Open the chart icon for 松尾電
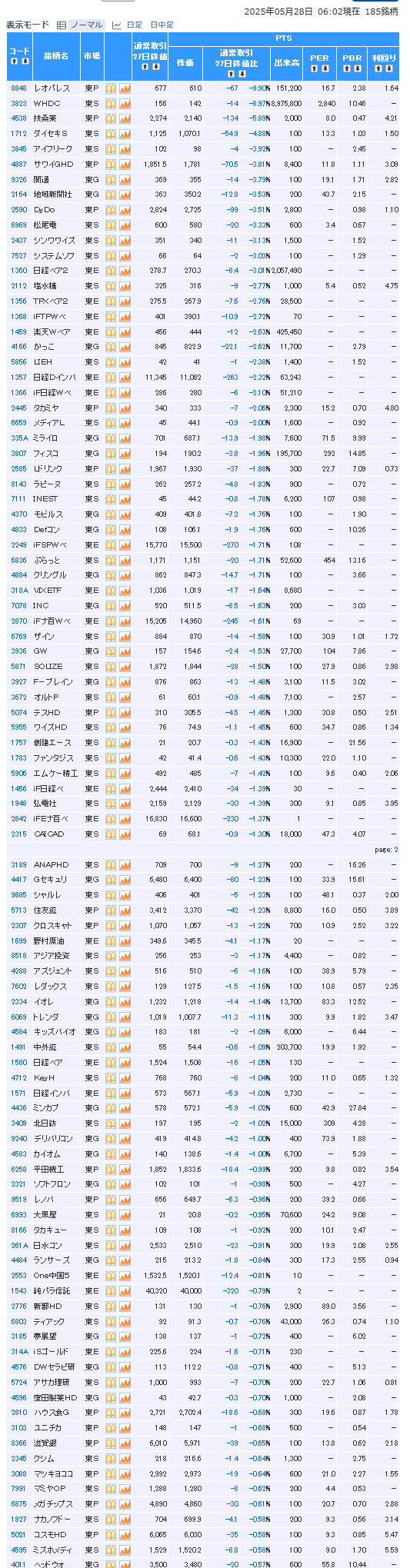 click(x=125, y=225)
